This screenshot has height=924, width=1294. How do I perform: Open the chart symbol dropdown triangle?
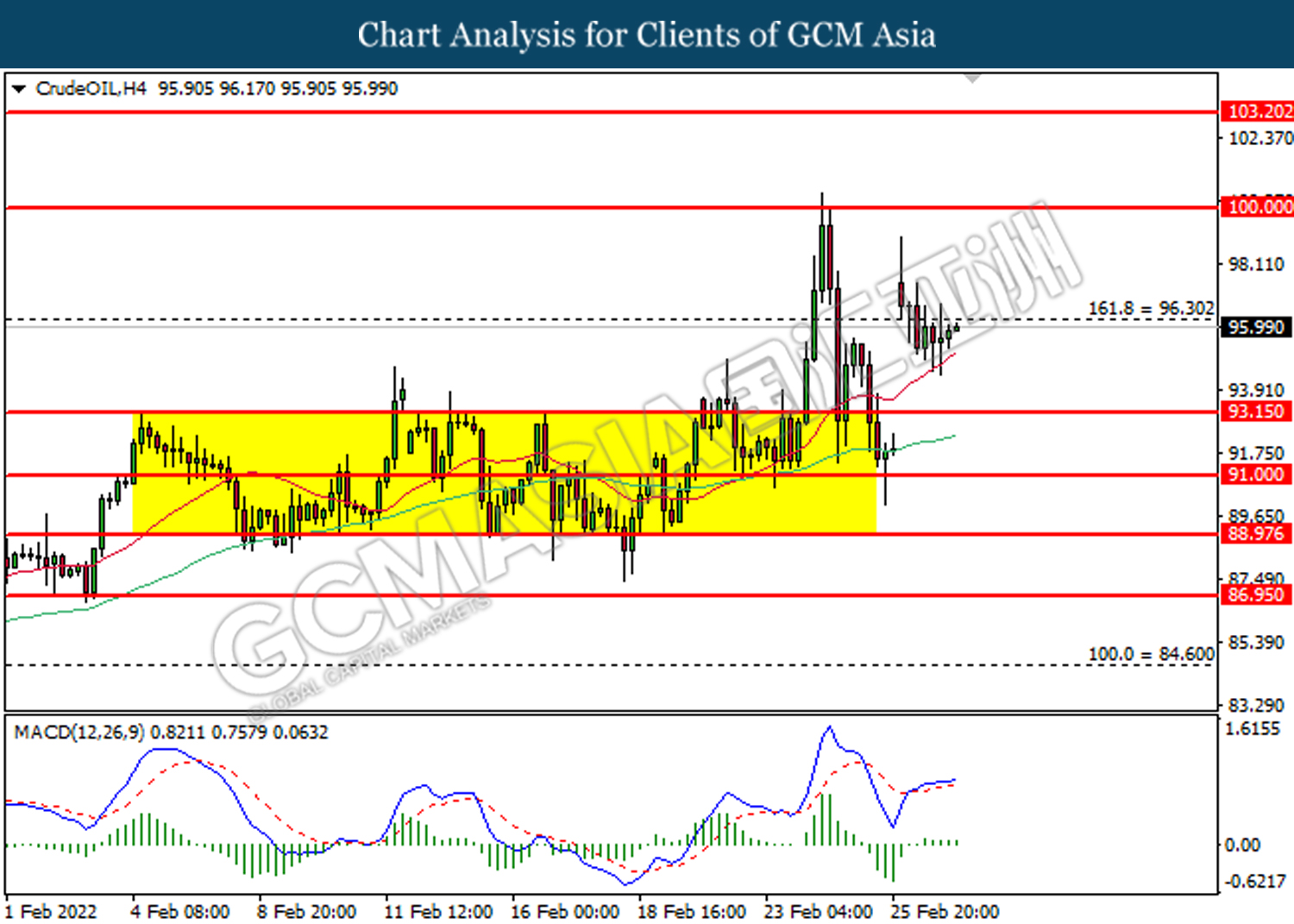[19, 89]
